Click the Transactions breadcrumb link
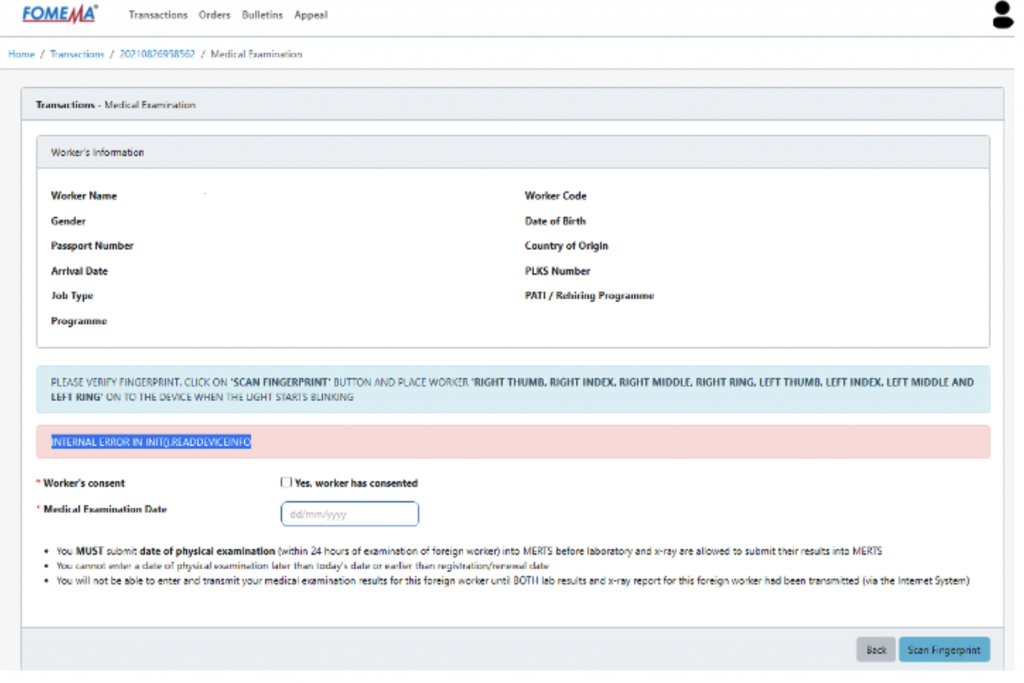1024x683 pixels. point(77,54)
